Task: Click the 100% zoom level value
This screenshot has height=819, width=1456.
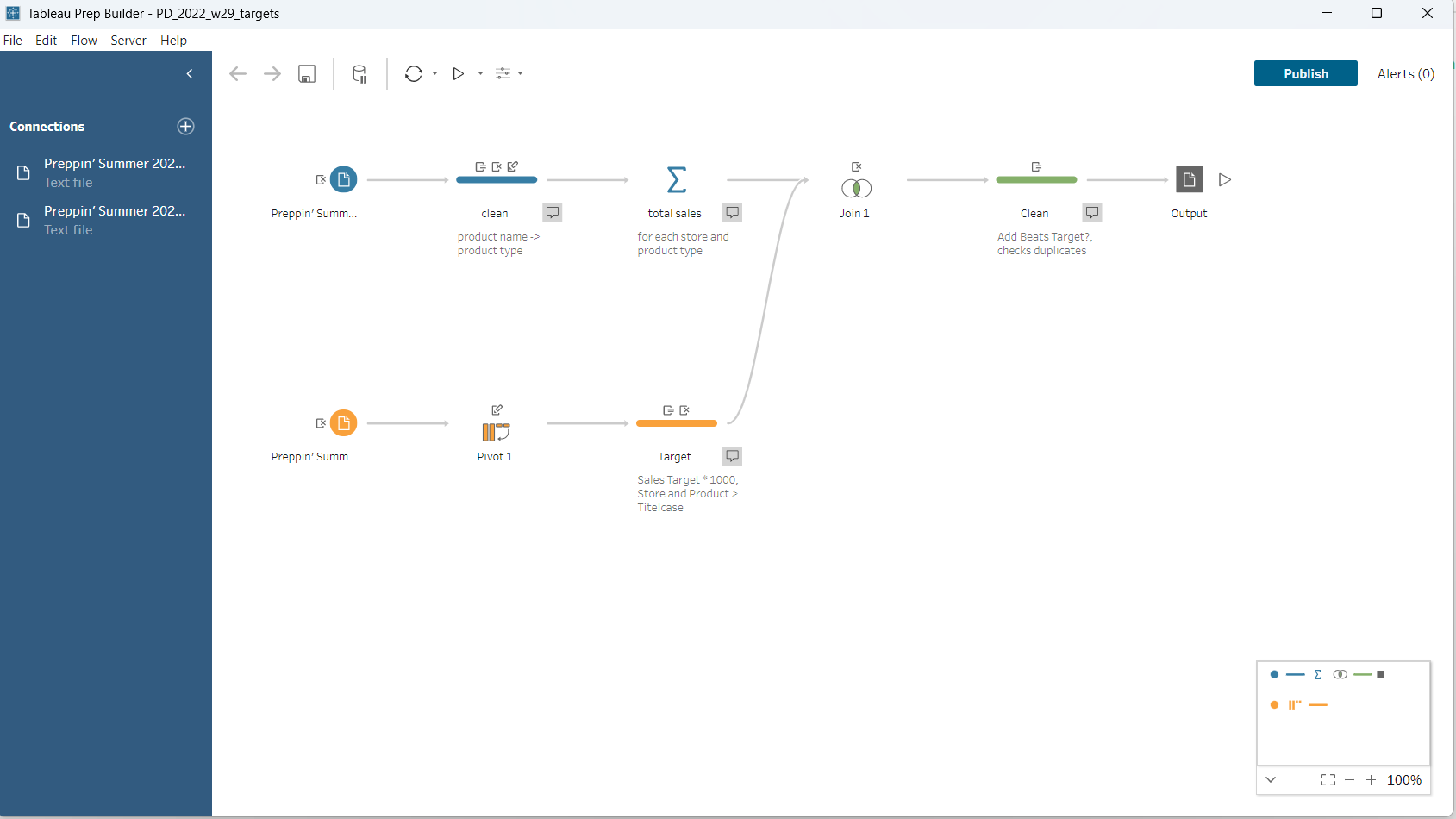Action: (x=1404, y=779)
